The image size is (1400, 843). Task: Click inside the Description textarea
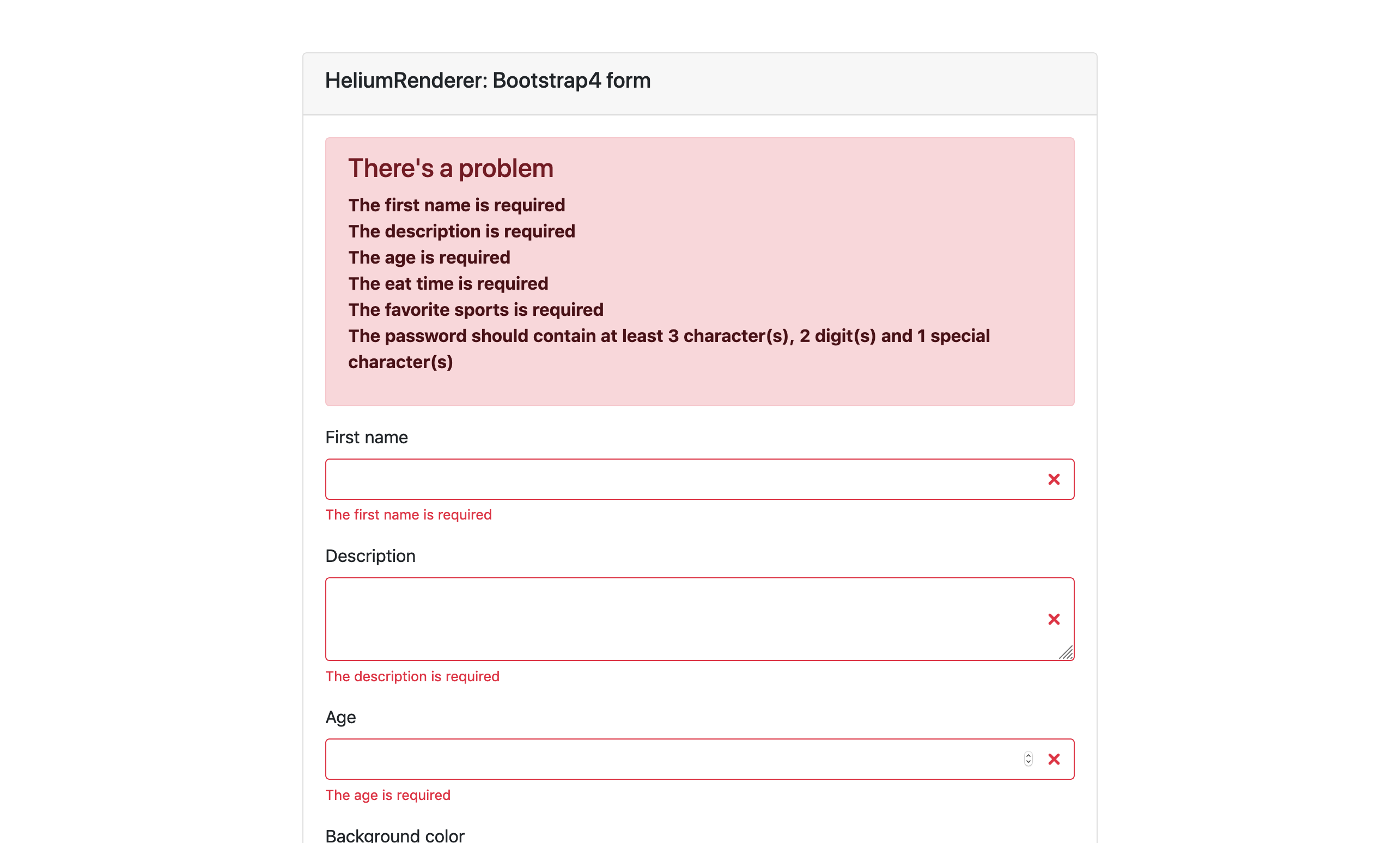625,619
